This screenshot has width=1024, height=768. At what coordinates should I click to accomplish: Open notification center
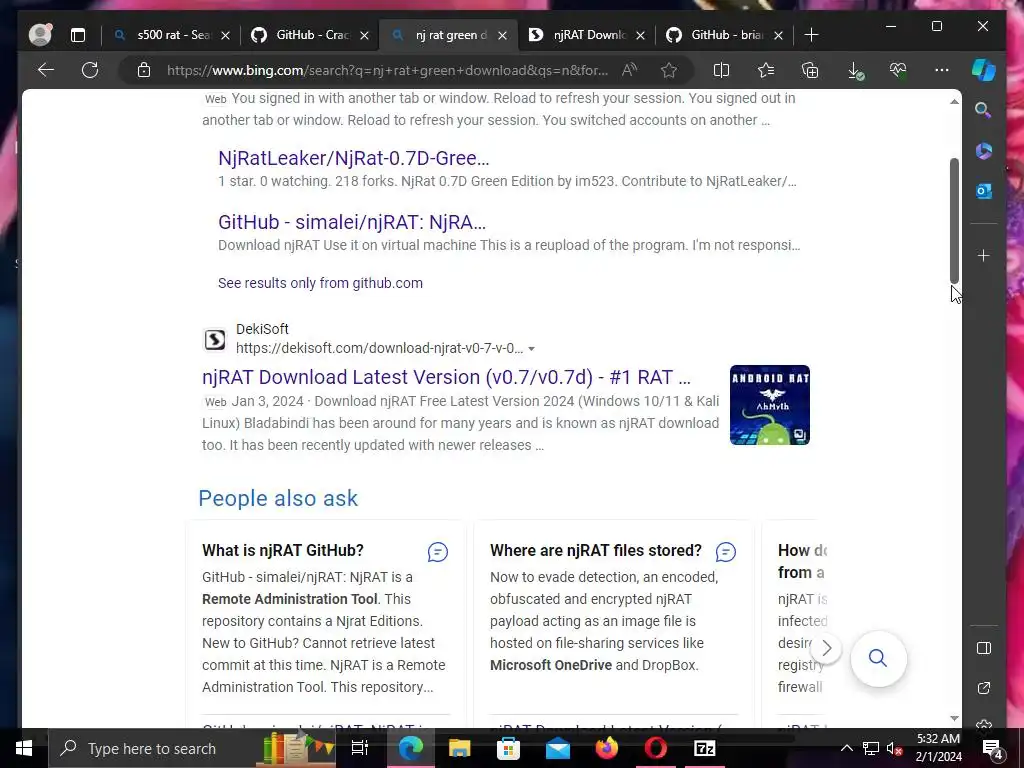pos(992,748)
